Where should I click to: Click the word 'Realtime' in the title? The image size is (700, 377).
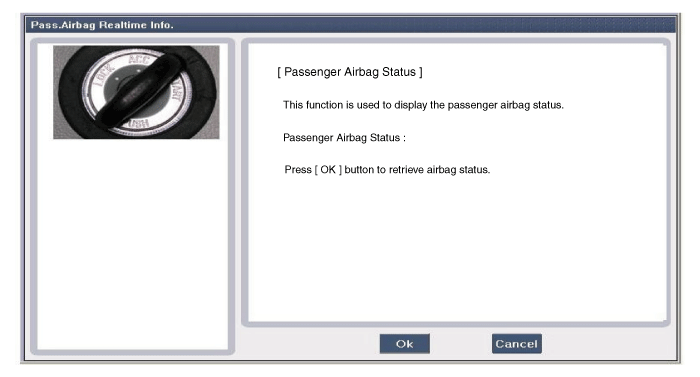tap(123, 25)
